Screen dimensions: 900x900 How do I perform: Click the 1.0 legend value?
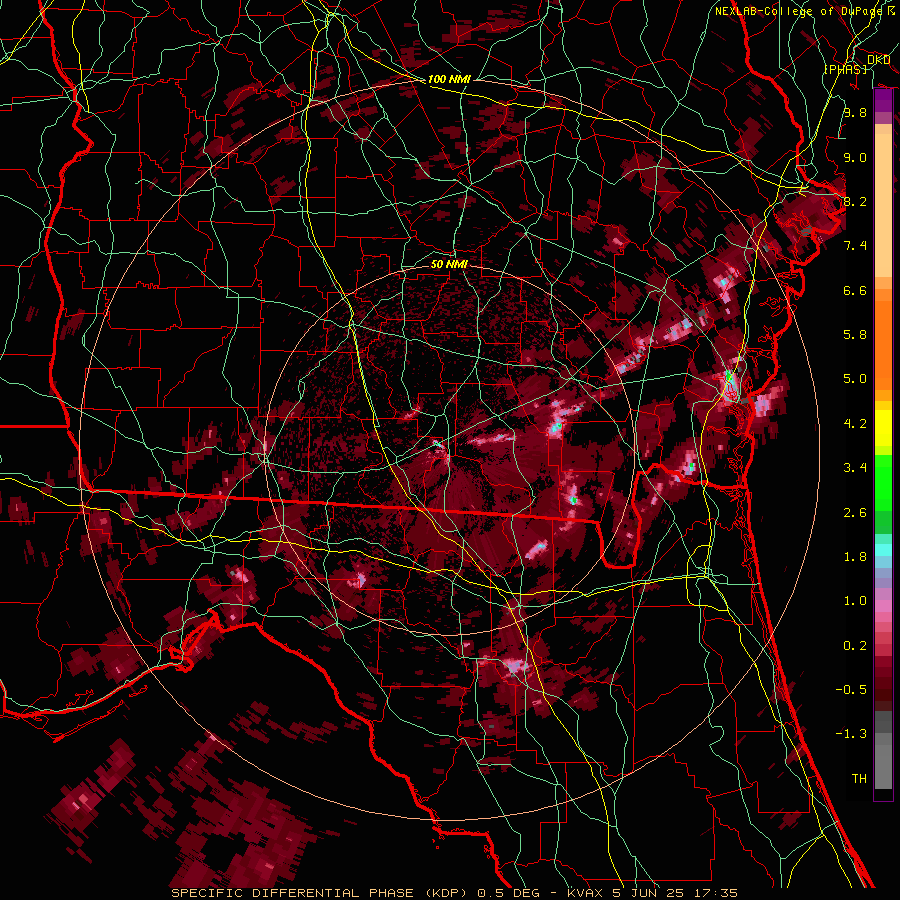(855, 601)
